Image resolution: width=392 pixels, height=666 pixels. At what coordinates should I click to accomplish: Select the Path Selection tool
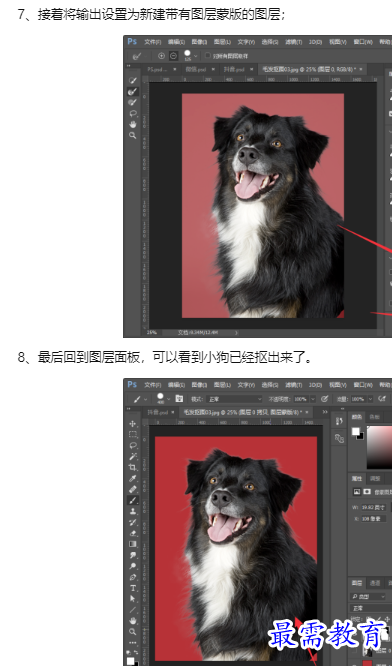click(133, 599)
